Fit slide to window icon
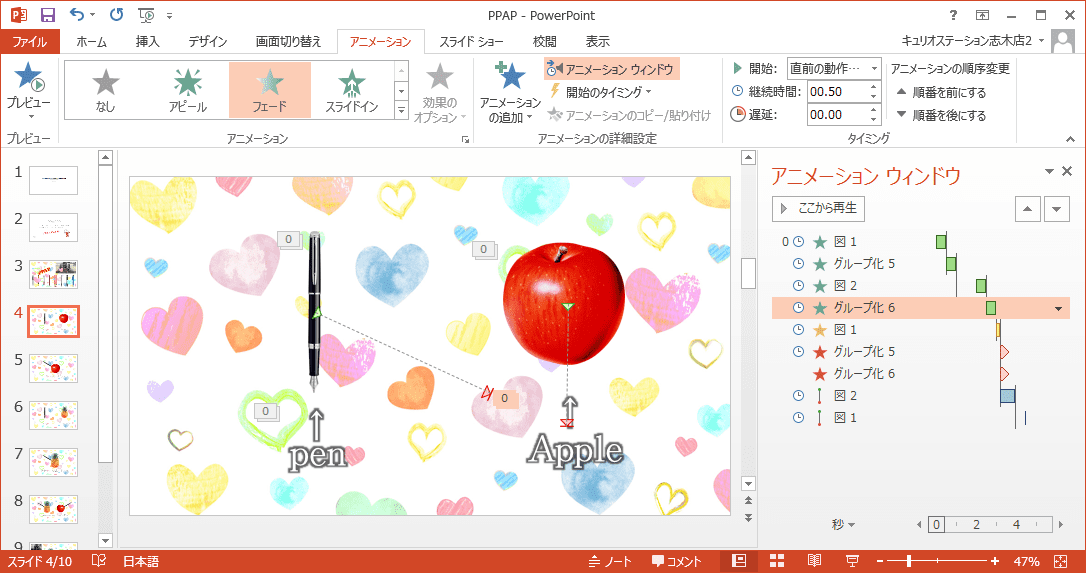1086x573 pixels. [1060, 561]
